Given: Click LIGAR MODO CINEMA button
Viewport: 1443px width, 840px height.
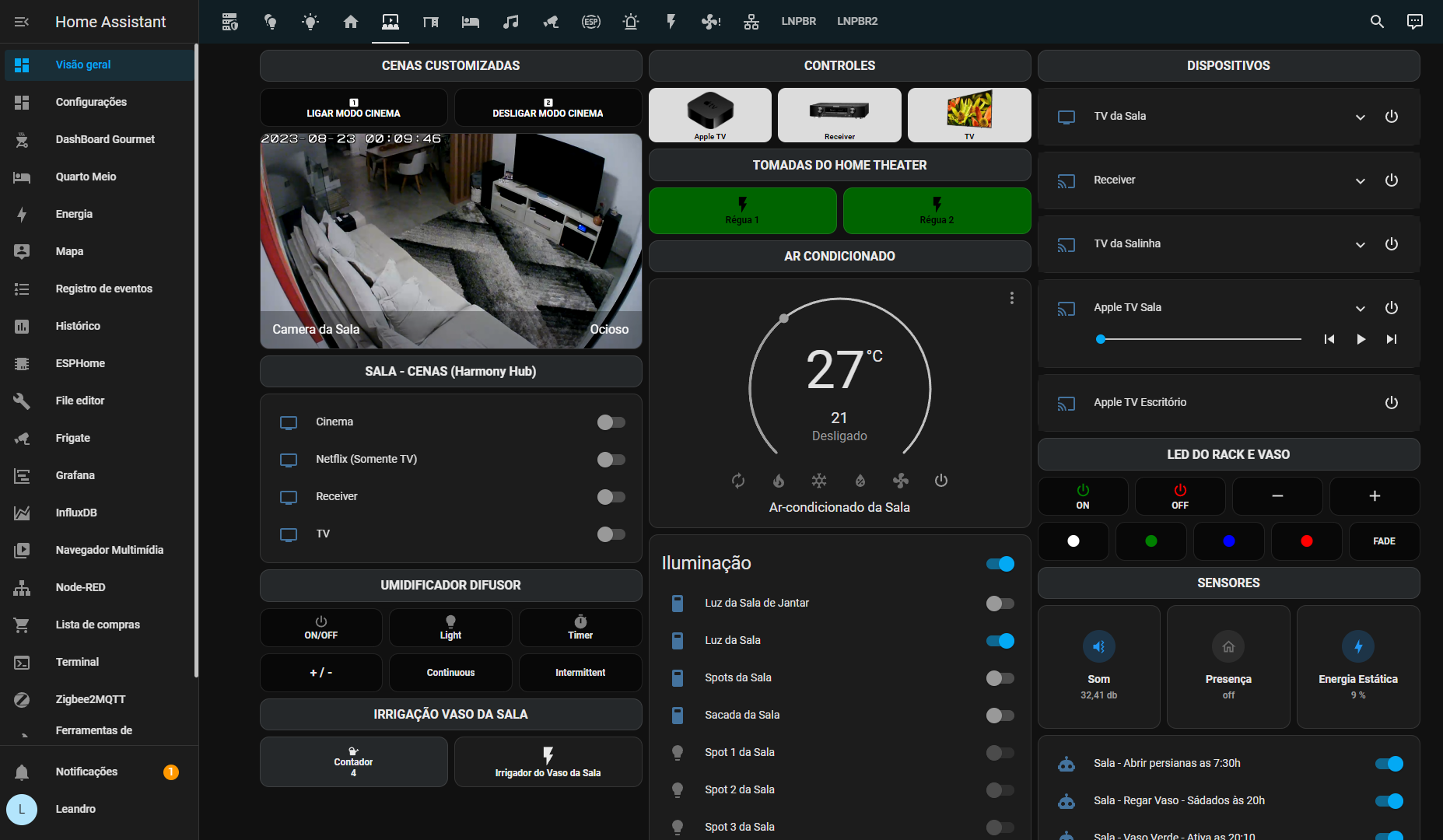Looking at the screenshot, I should tap(353, 107).
